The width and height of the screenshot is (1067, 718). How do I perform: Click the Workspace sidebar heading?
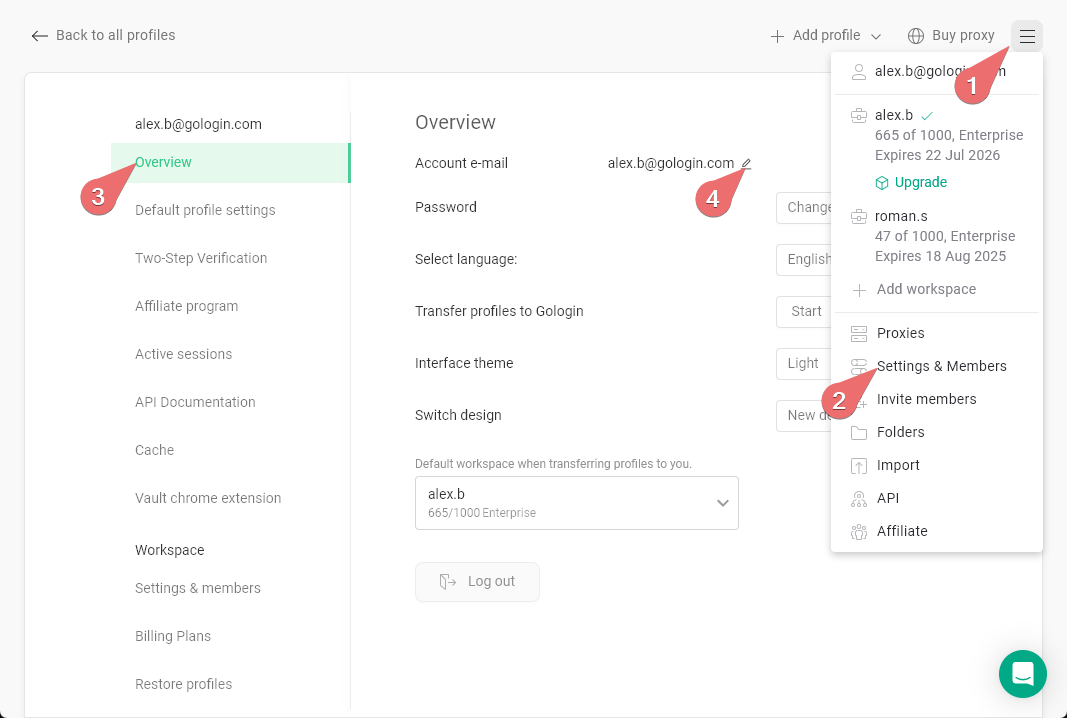[169, 550]
